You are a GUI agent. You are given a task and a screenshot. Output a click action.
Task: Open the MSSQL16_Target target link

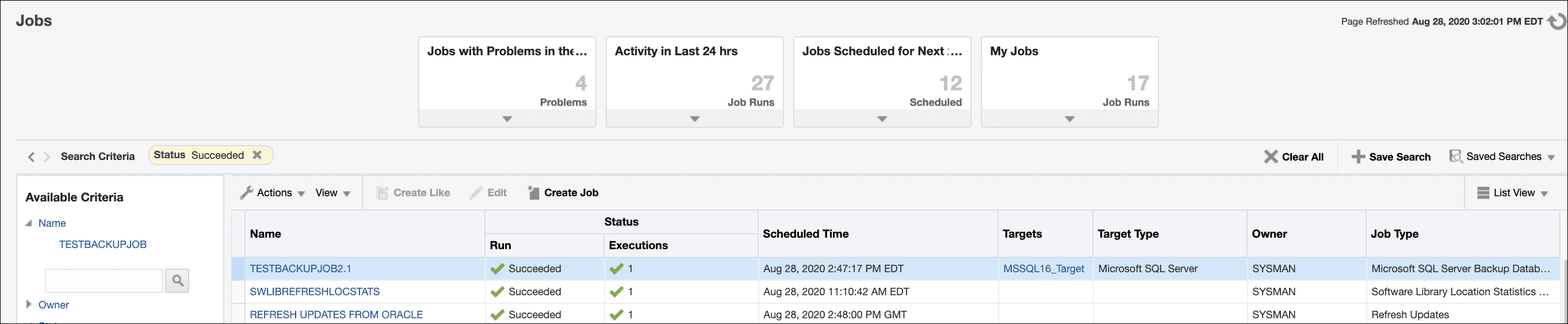(1043, 269)
